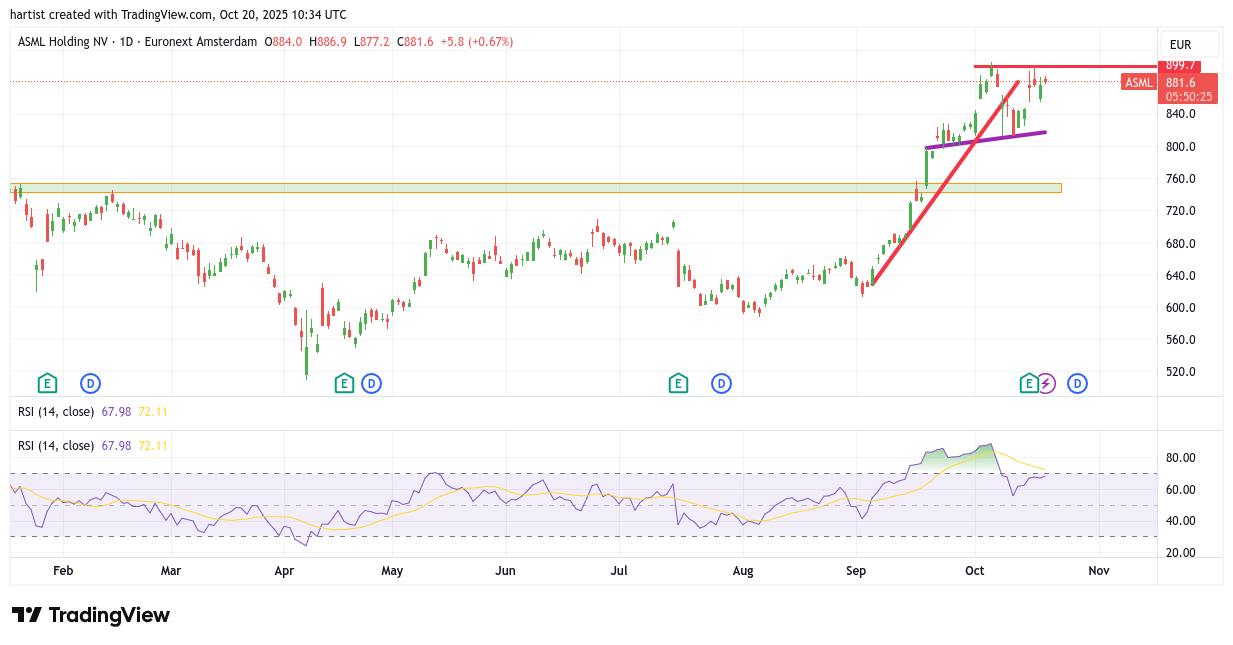The width and height of the screenshot is (1233, 645).
Task: Click the earnings marker near early February
Action: 47,383
